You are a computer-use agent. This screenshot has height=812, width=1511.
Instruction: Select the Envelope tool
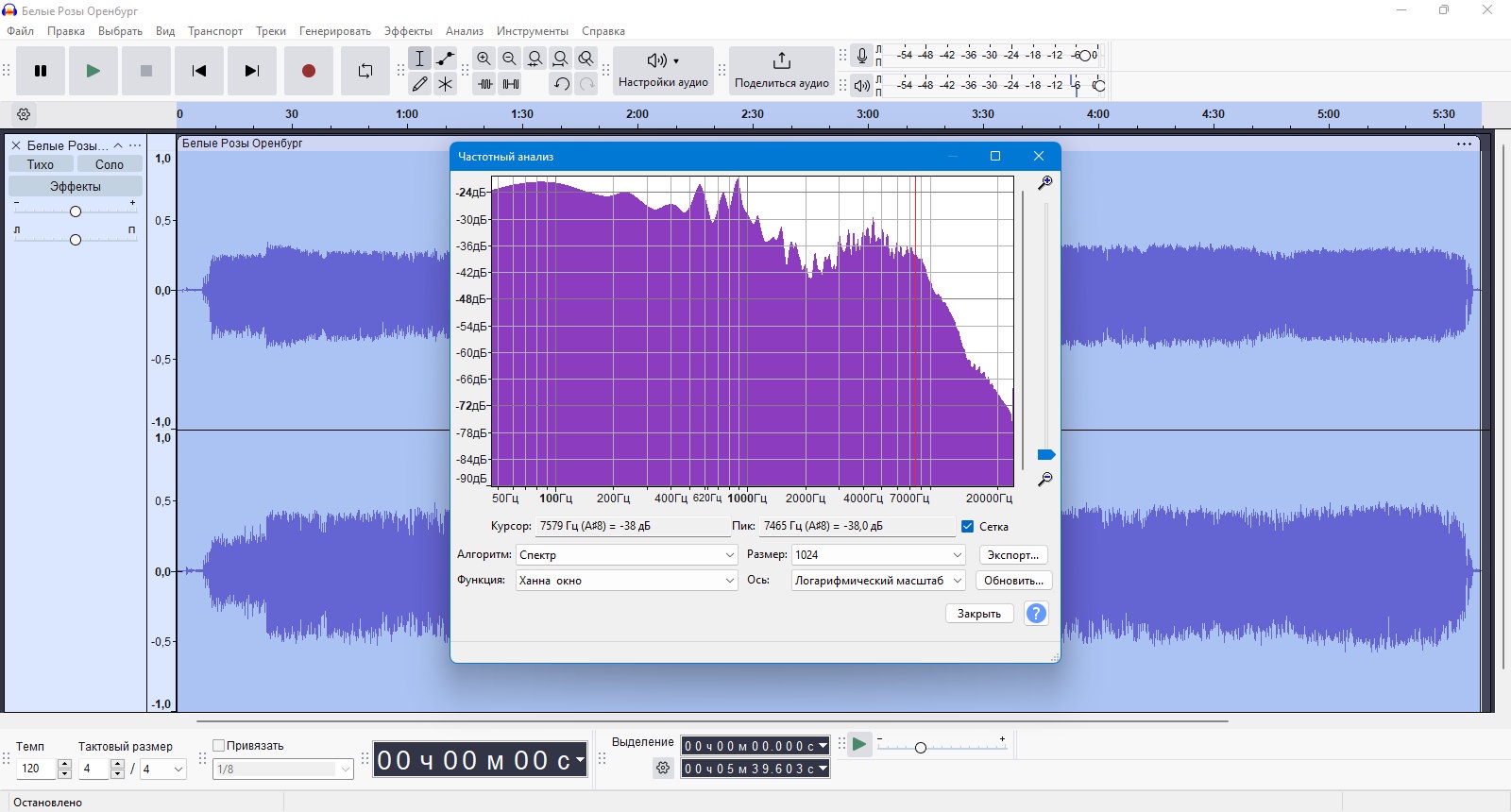pos(446,59)
